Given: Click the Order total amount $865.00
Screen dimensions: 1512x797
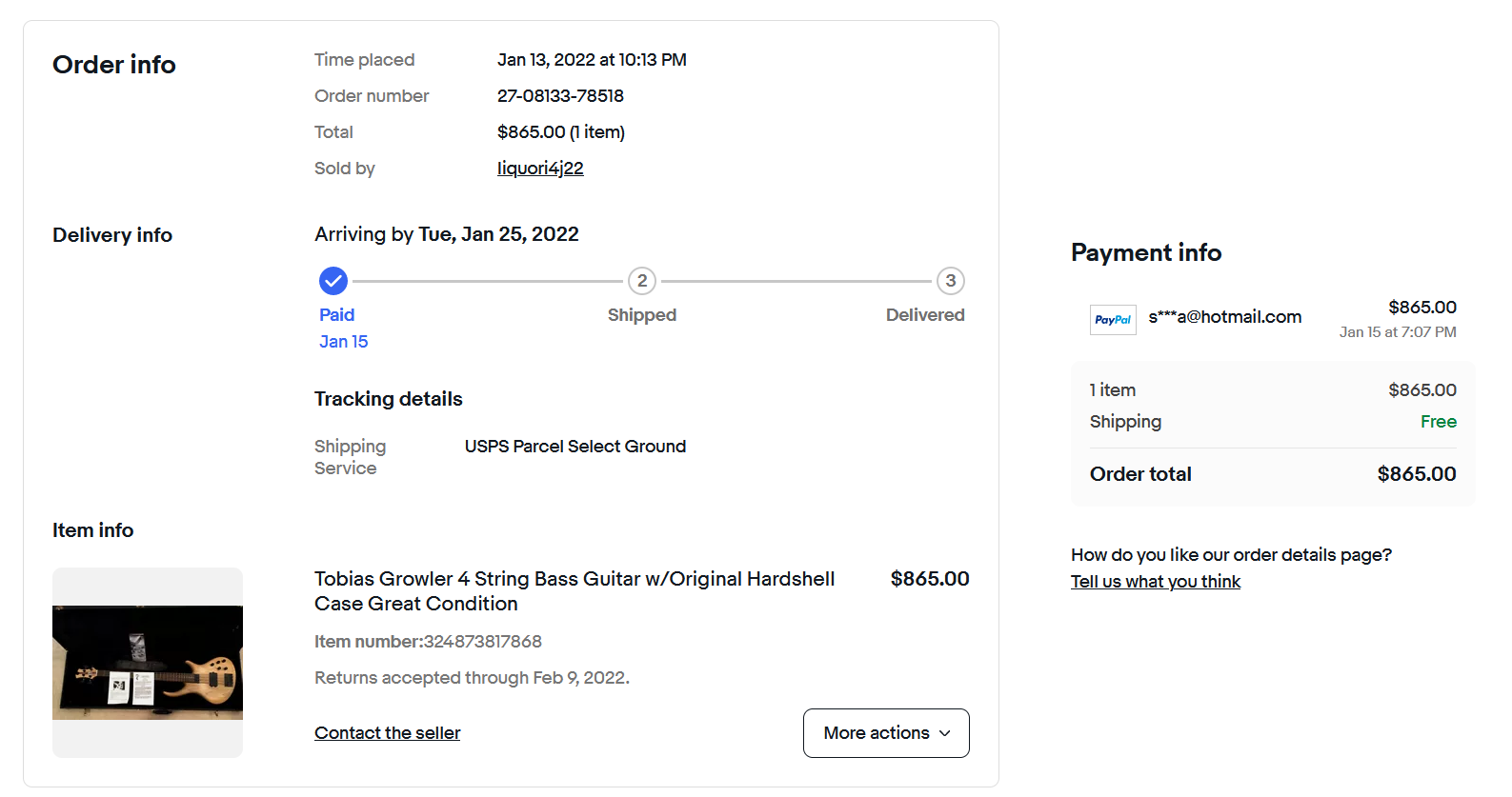Looking at the screenshot, I should click(x=1417, y=474).
